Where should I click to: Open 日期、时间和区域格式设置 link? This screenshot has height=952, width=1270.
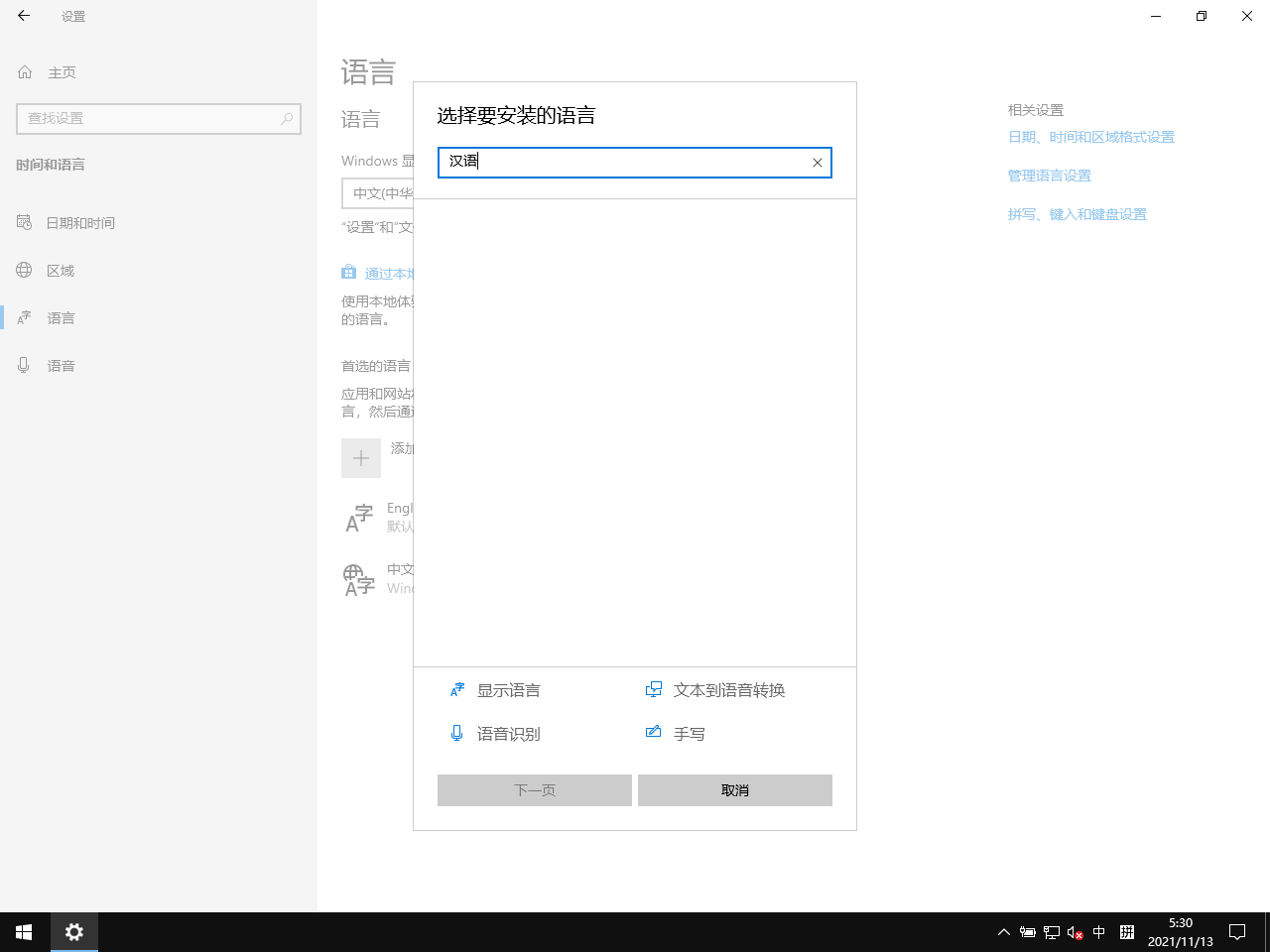pyautogui.click(x=1090, y=137)
